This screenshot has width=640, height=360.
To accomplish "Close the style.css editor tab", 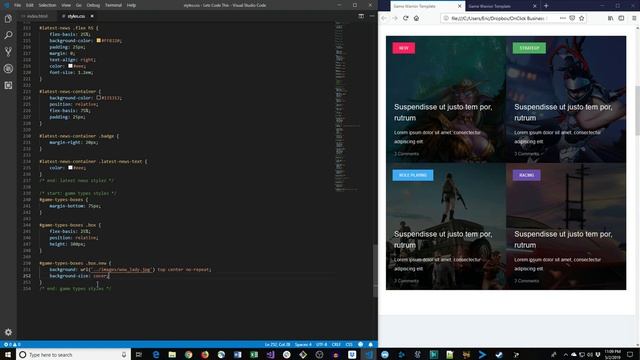I will (x=92, y=16).
